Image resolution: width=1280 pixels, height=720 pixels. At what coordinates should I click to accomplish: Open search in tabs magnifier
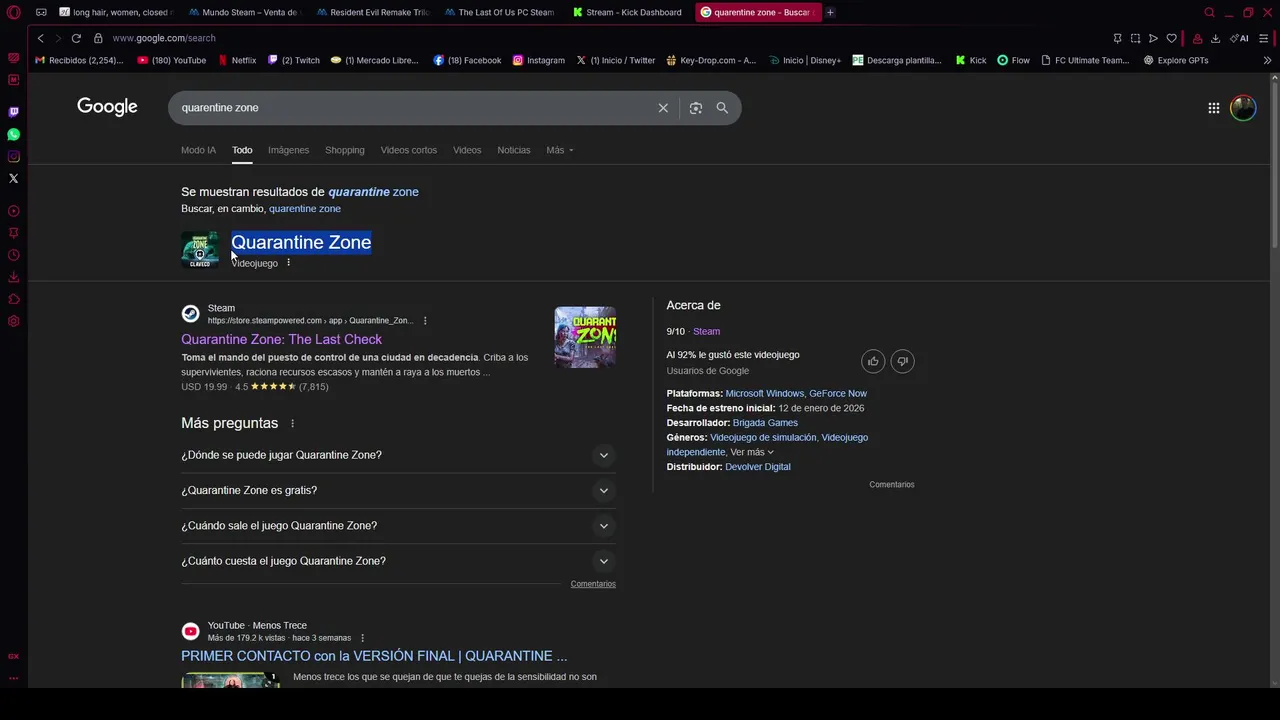tap(1209, 12)
